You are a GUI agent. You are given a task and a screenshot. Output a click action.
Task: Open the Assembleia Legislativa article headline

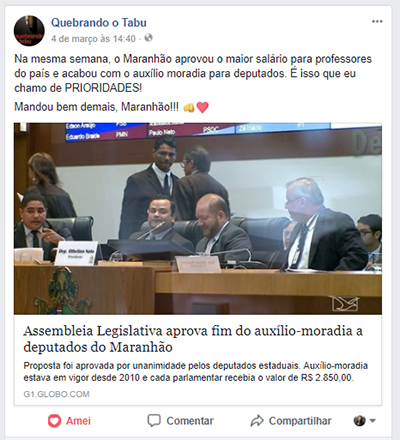click(193, 339)
